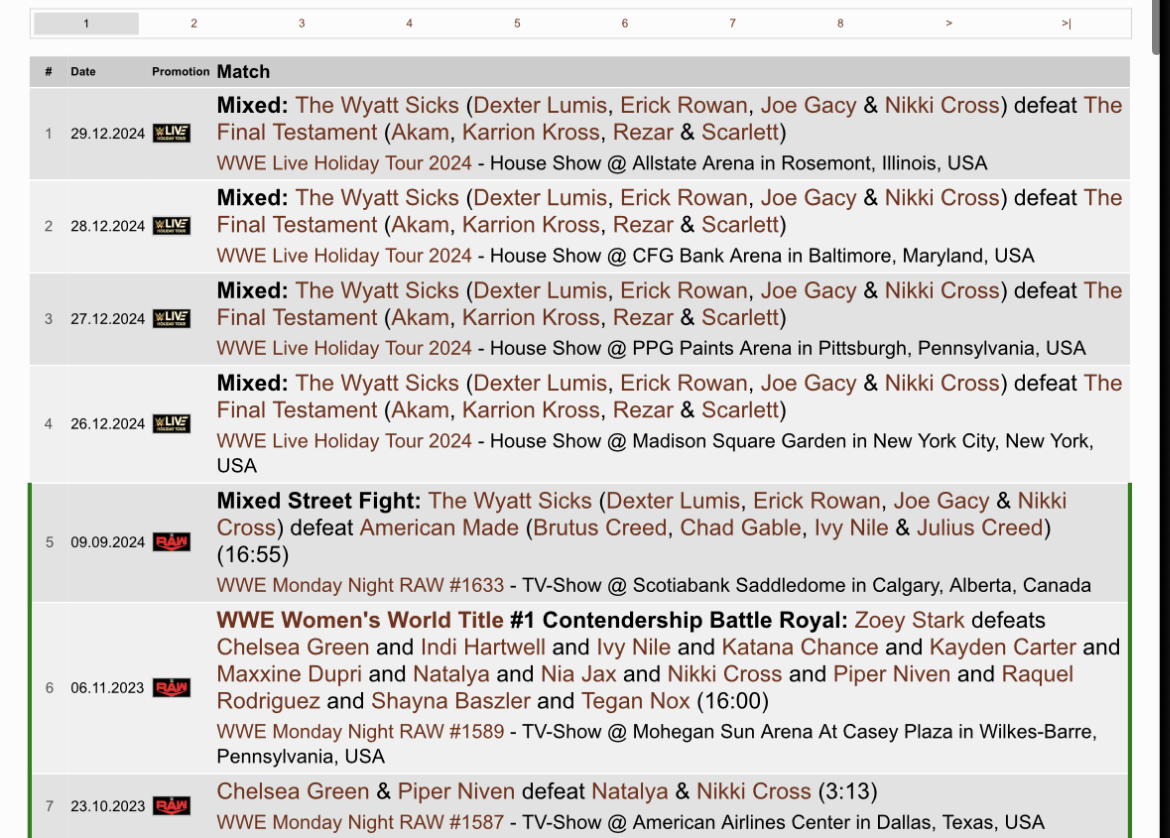Open Erick Rowan link in row 2

(x=683, y=198)
